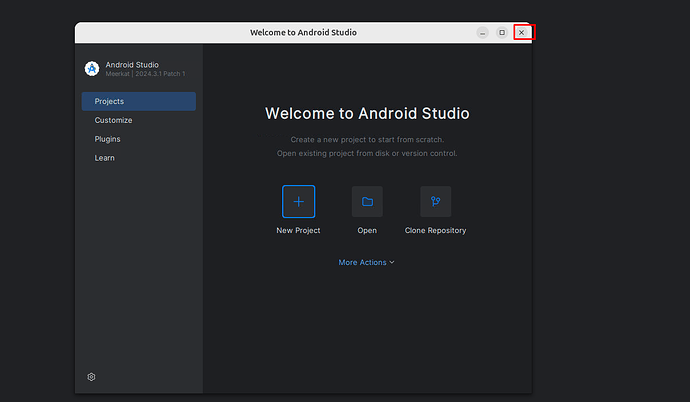Screen dimensions: 690x402
Task: Maximize the Welcome to Android Studio window
Action: [x=502, y=33]
